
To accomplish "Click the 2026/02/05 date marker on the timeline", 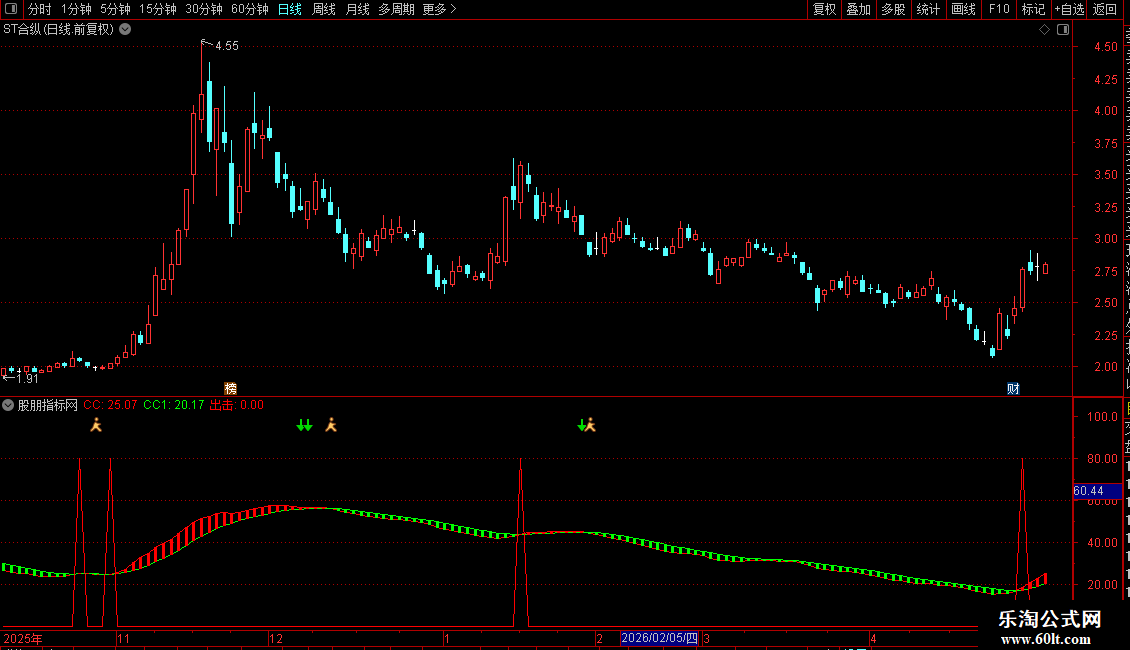I will (659, 638).
